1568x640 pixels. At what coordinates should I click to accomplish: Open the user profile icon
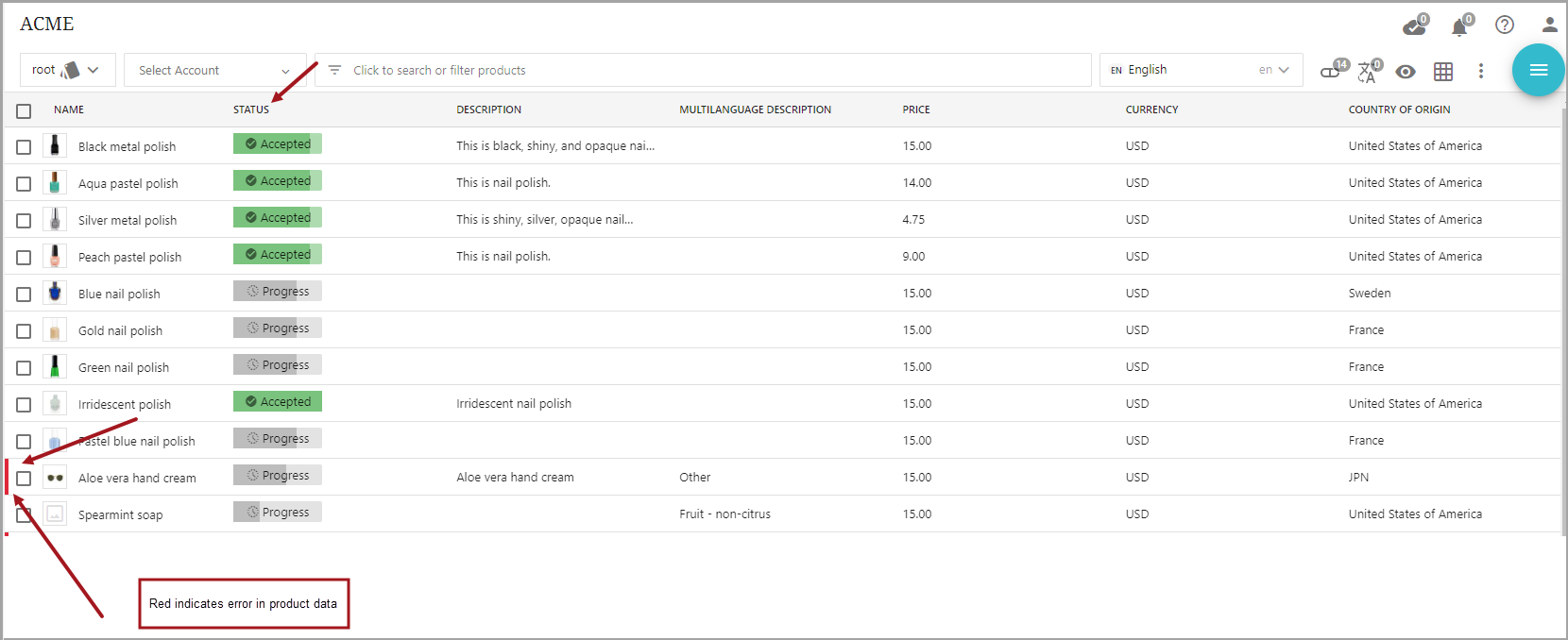1549,25
